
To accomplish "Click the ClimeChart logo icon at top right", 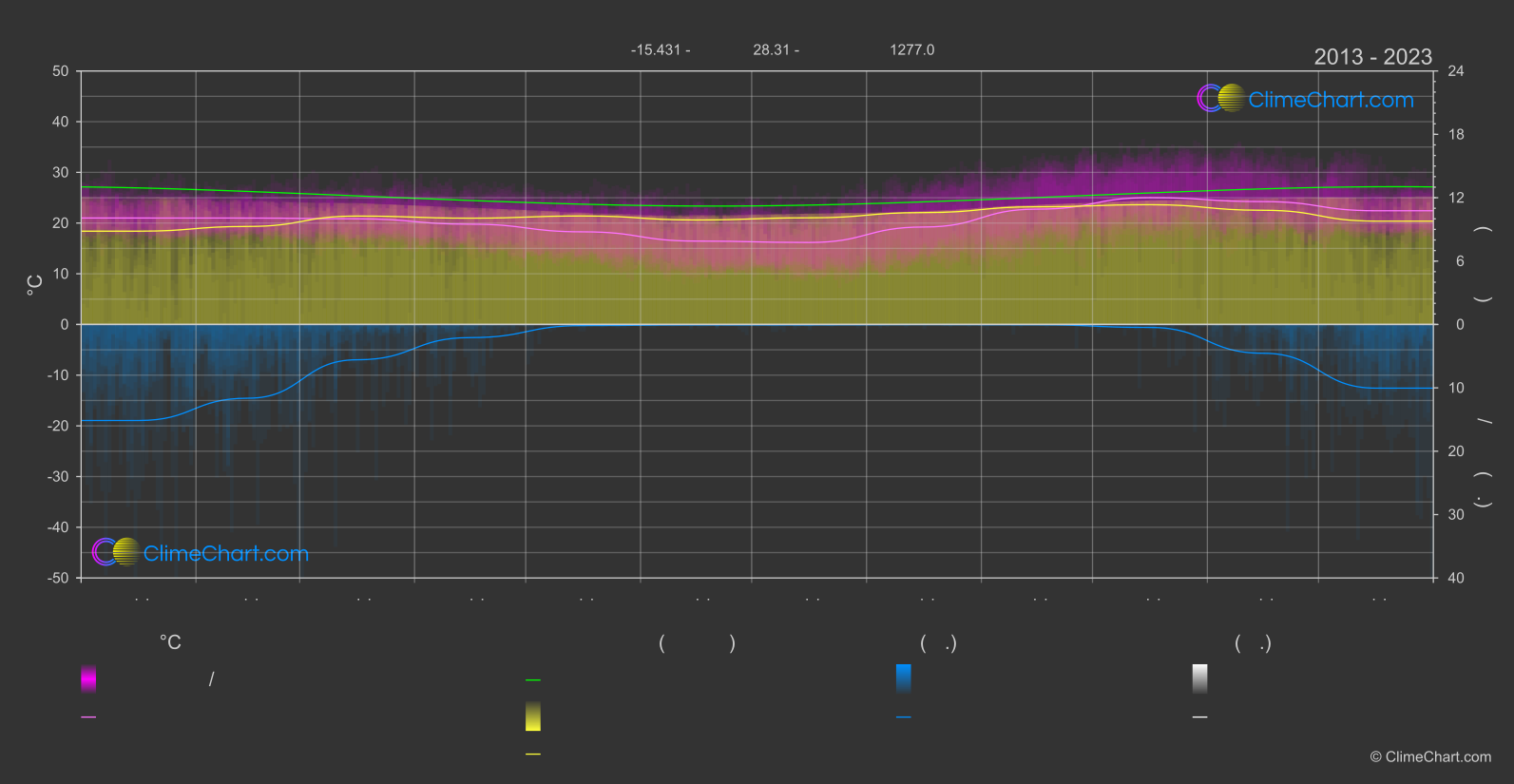I will (1220, 99).
